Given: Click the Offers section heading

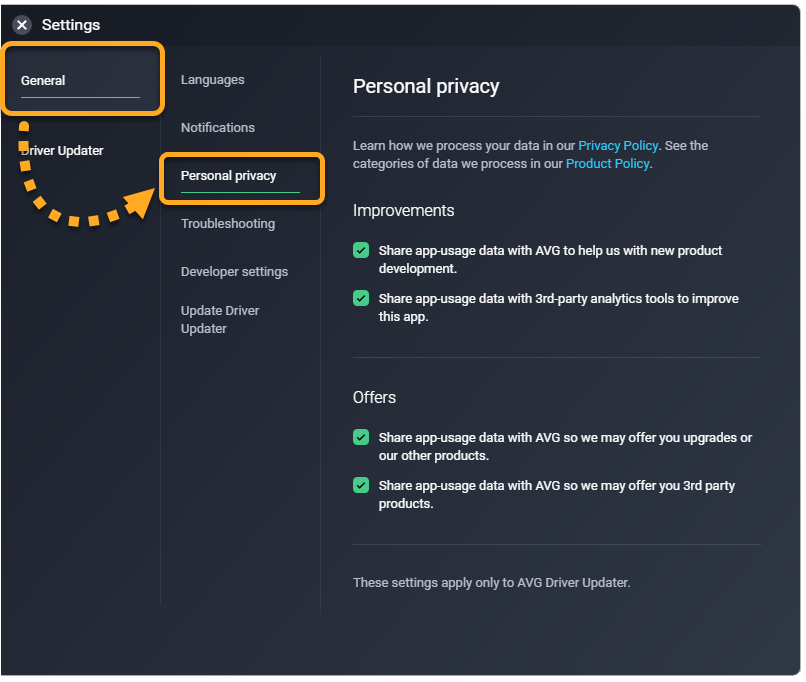Looking at the screenshot, I should point(375,398).
